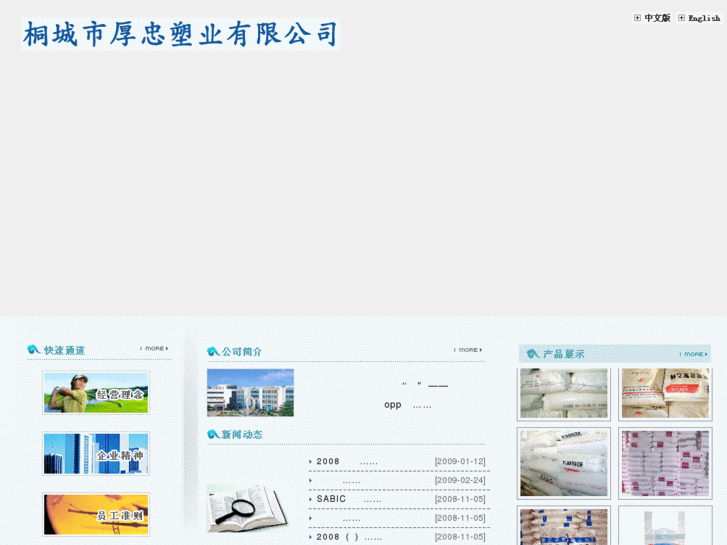
Task: Open news item dated 2009-02-24
Action: tap(351, 481)
